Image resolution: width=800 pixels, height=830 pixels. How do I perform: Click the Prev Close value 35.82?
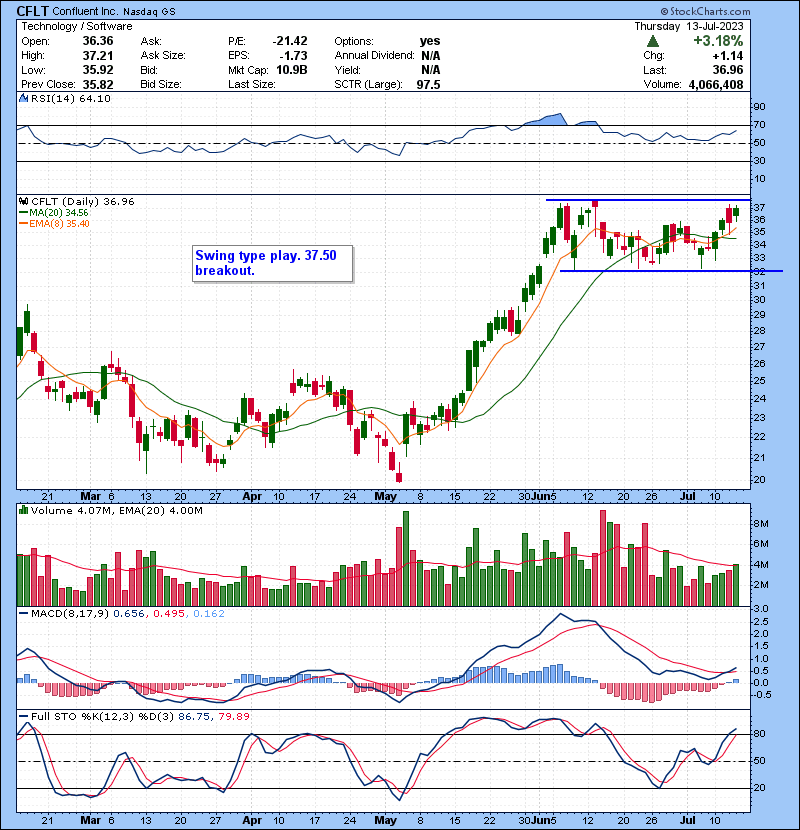[98, 84]
